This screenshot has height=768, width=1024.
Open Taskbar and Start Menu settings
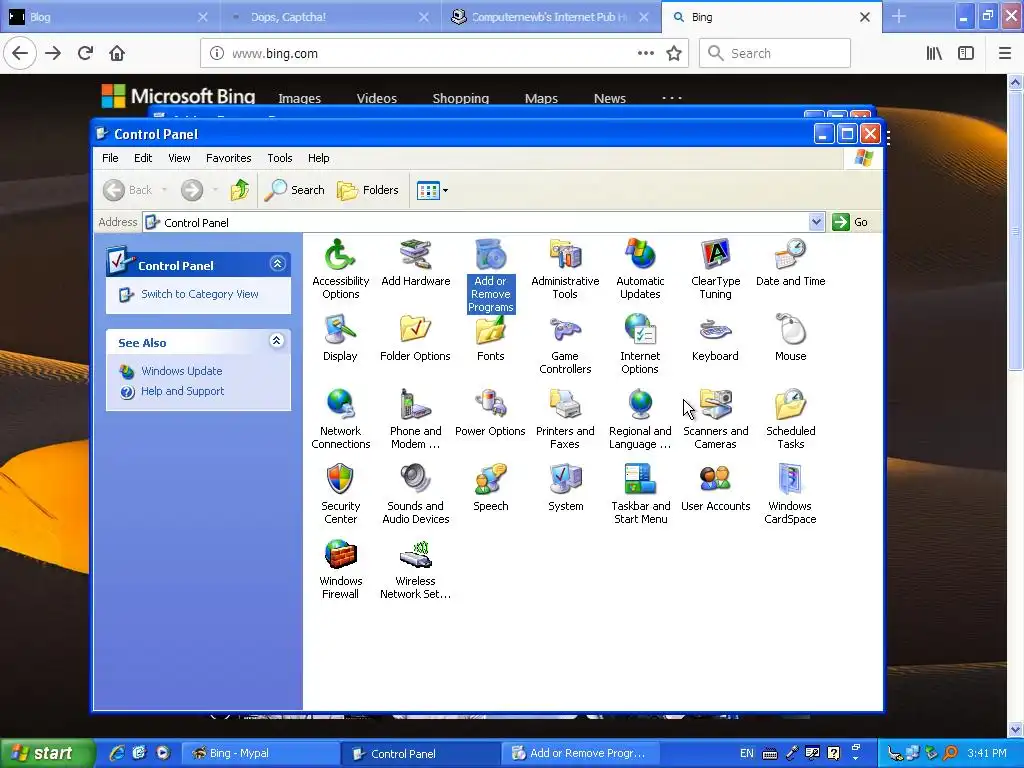pyautogui.click(x=640, y=494)
